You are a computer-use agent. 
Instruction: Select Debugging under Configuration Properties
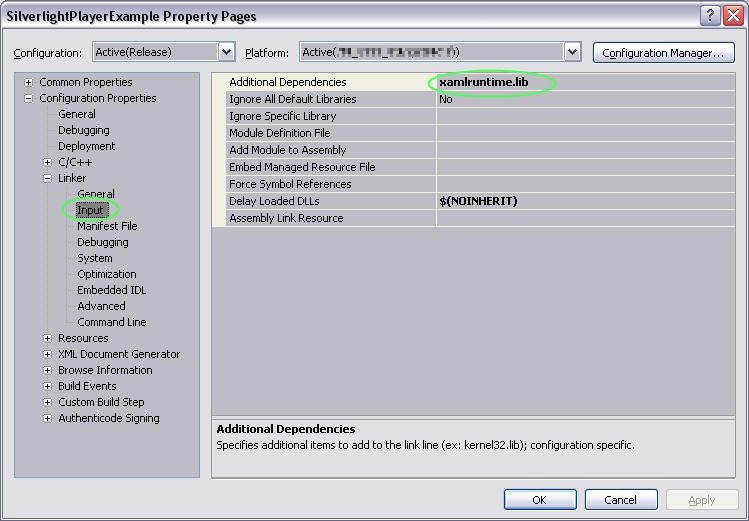tap(84, 130)
